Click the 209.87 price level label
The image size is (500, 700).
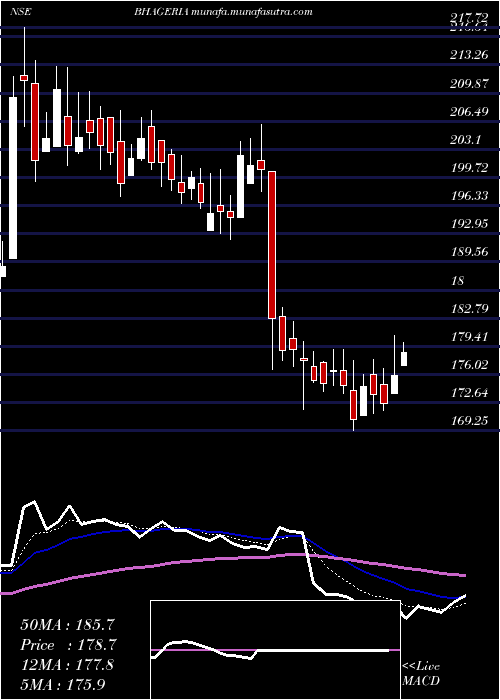click(469, 83)
